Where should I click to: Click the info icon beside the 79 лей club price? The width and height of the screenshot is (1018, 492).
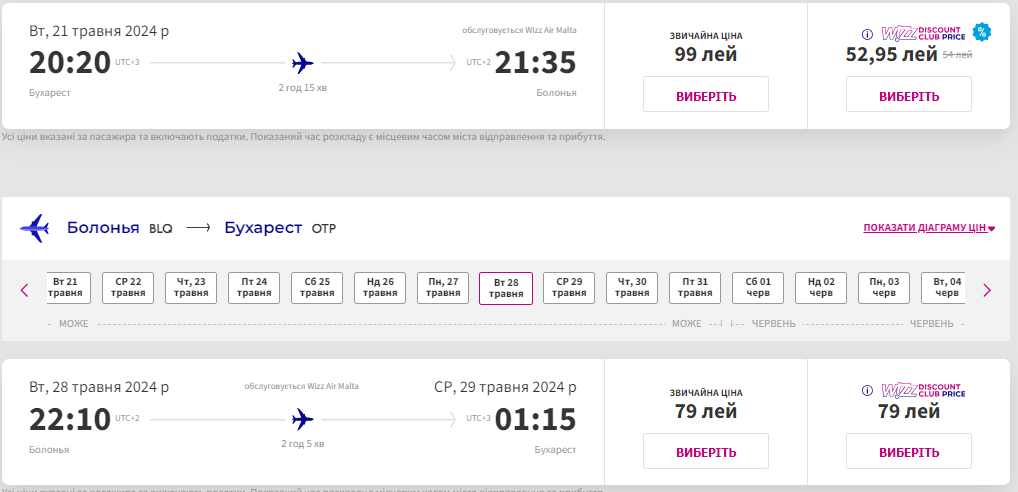(867, 390)
